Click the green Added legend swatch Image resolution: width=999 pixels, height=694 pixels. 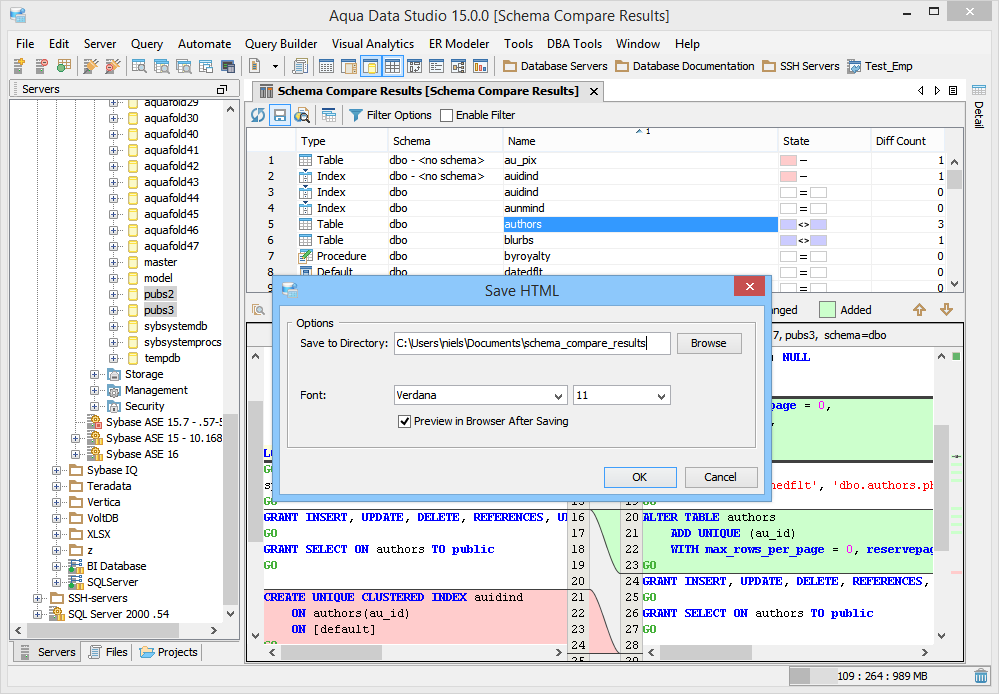[827, 310]
